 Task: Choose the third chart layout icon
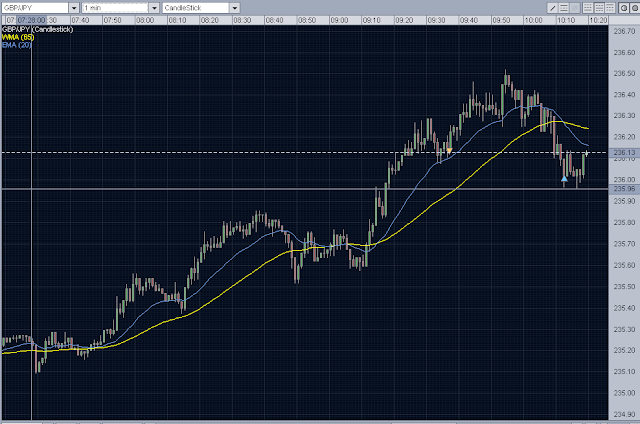click(x=610, y=8)
